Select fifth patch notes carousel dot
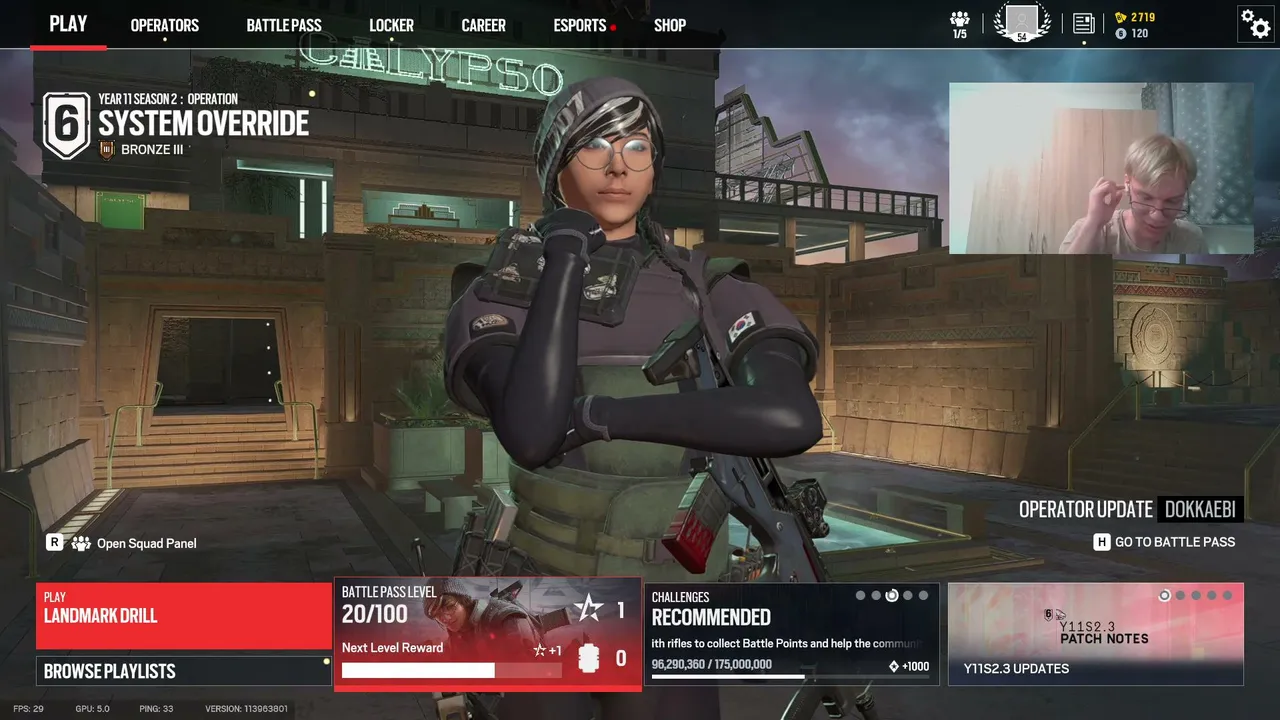The width and height of the screenshot is (1280, 720). (1227, 596)
